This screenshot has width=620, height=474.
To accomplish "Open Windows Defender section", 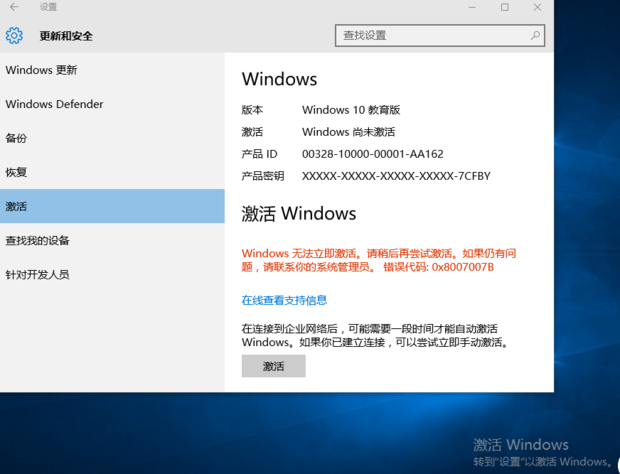I will (112, 104).
